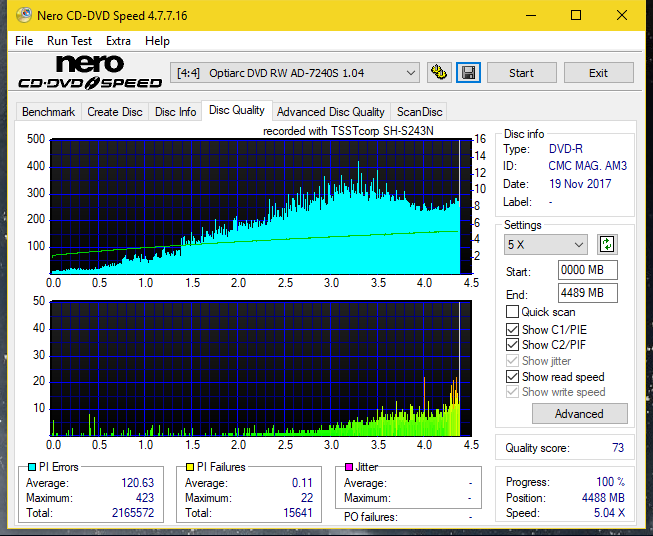
Task: Click the save floppy disk icon
Action: [x=469, y=73]
